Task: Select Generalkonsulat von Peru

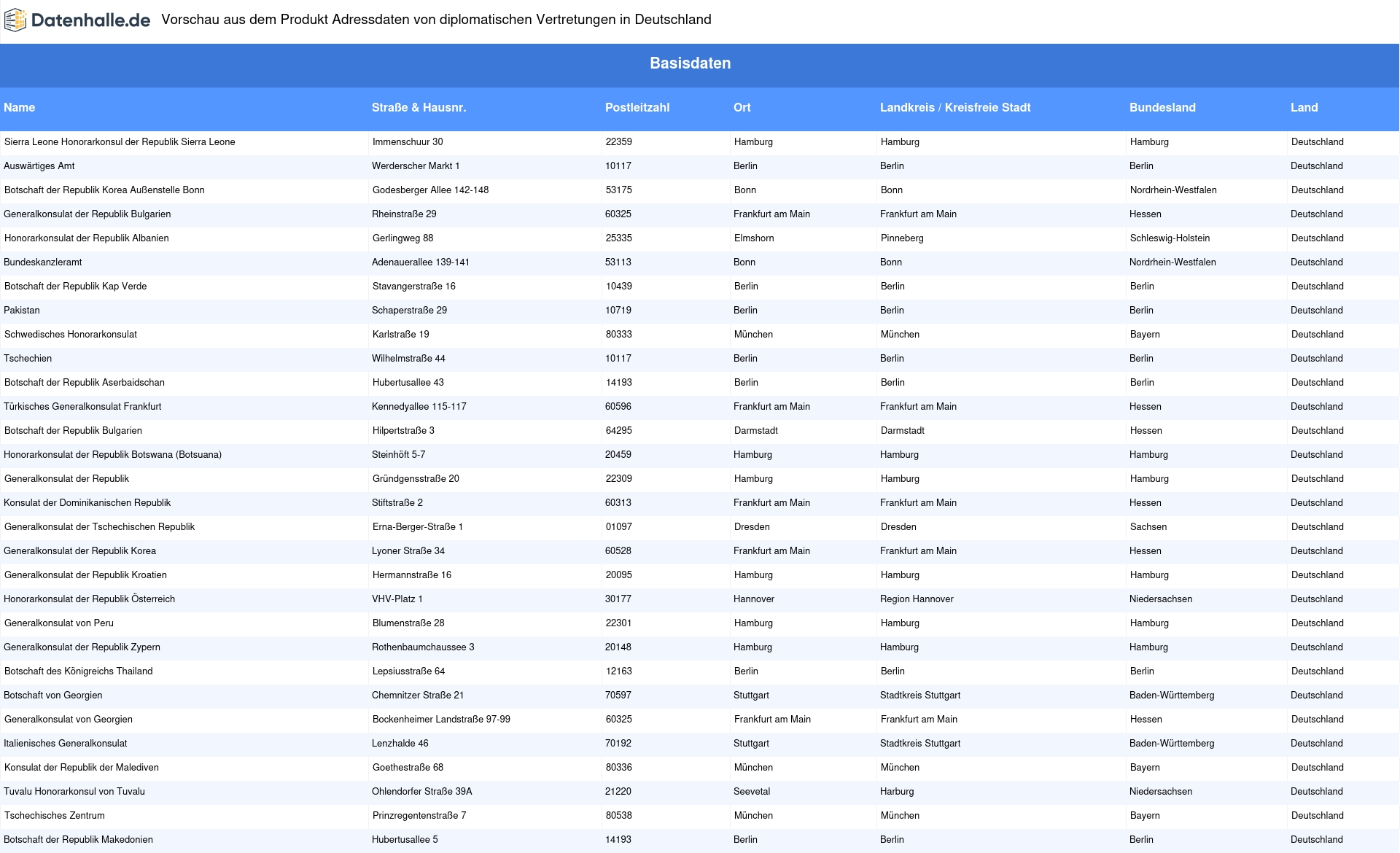Action: 59,623
